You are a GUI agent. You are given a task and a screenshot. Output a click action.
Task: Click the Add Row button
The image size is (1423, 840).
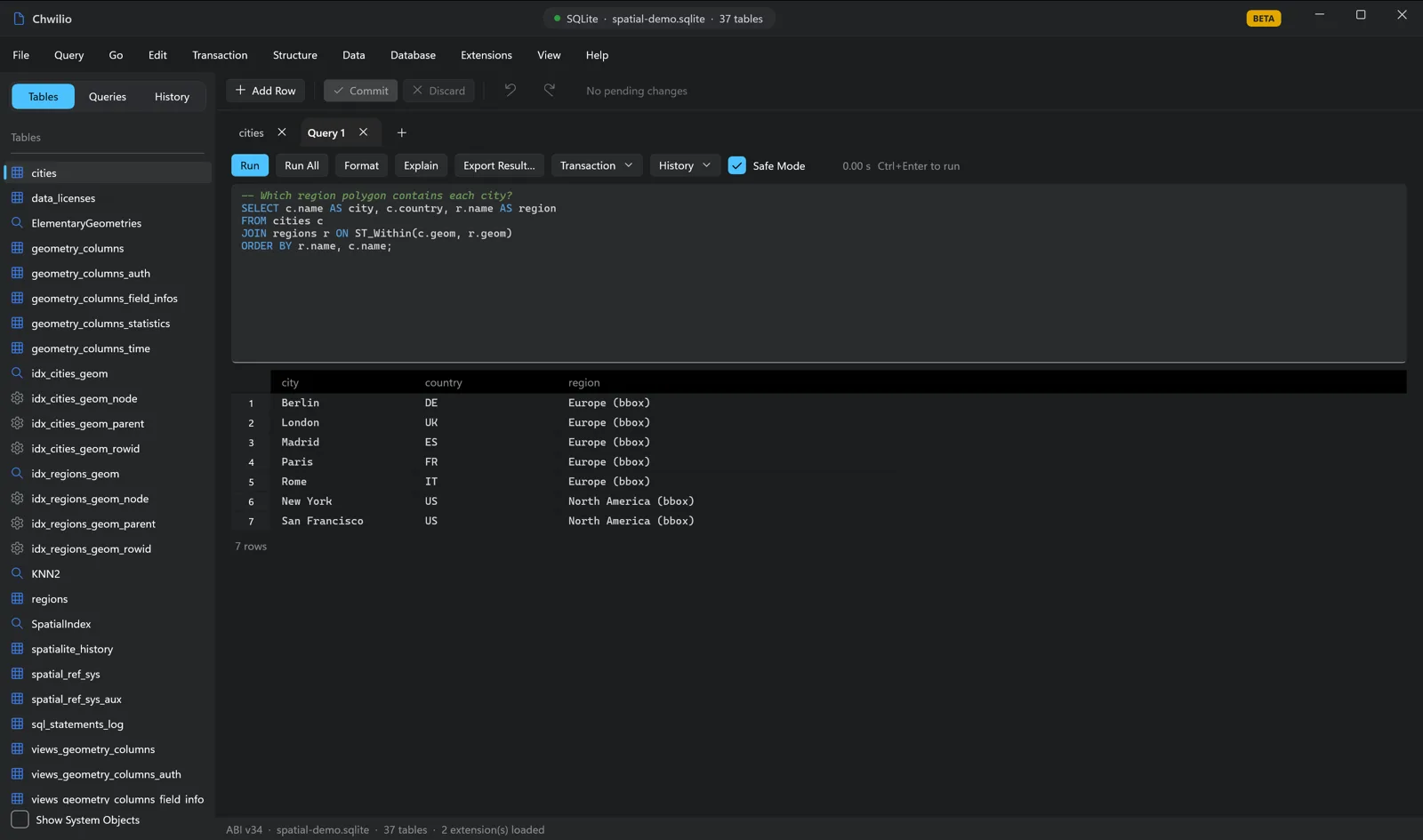coord(266,91)
